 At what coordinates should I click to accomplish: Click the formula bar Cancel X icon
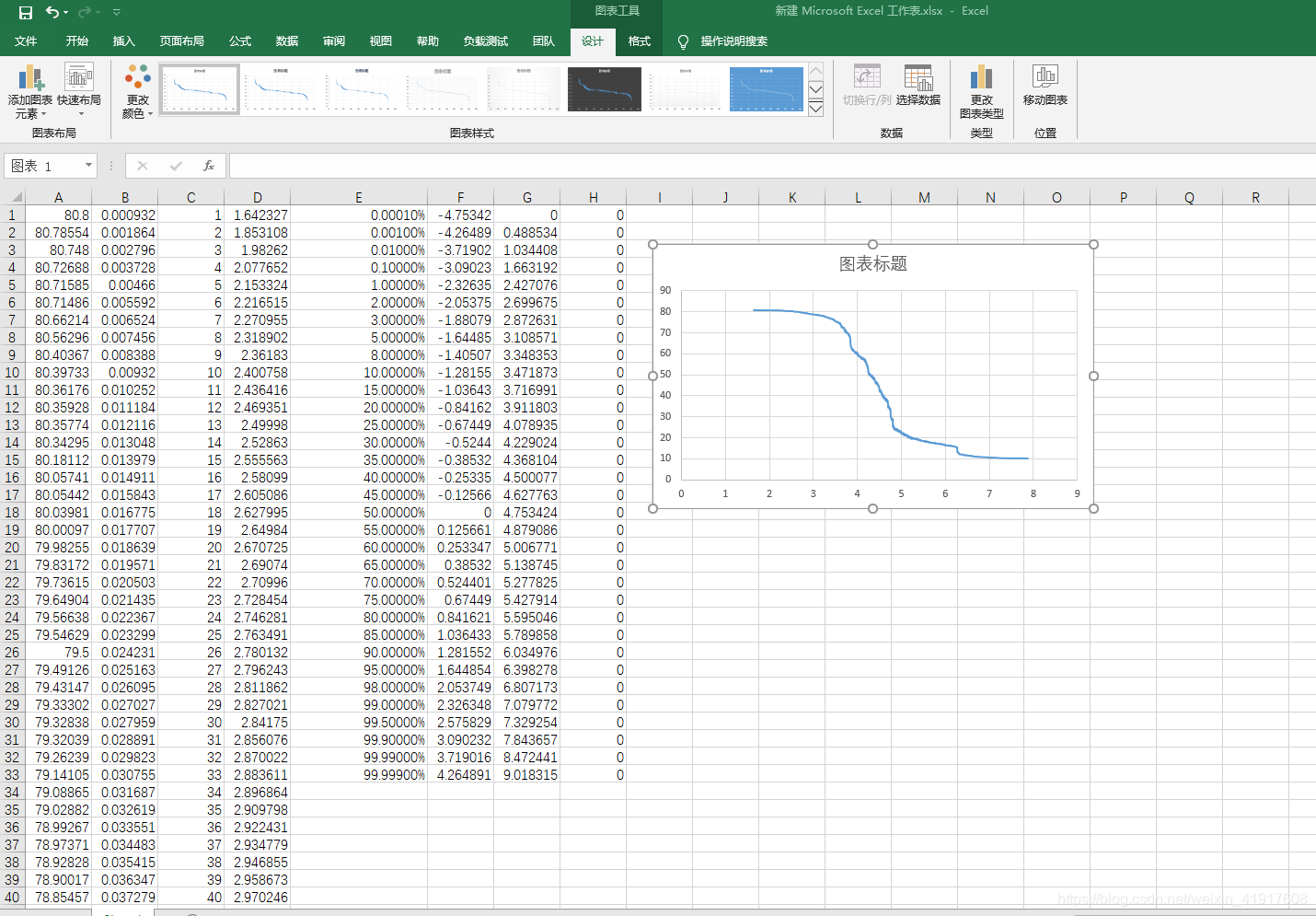pyautogui.click(x=143, y=166)
